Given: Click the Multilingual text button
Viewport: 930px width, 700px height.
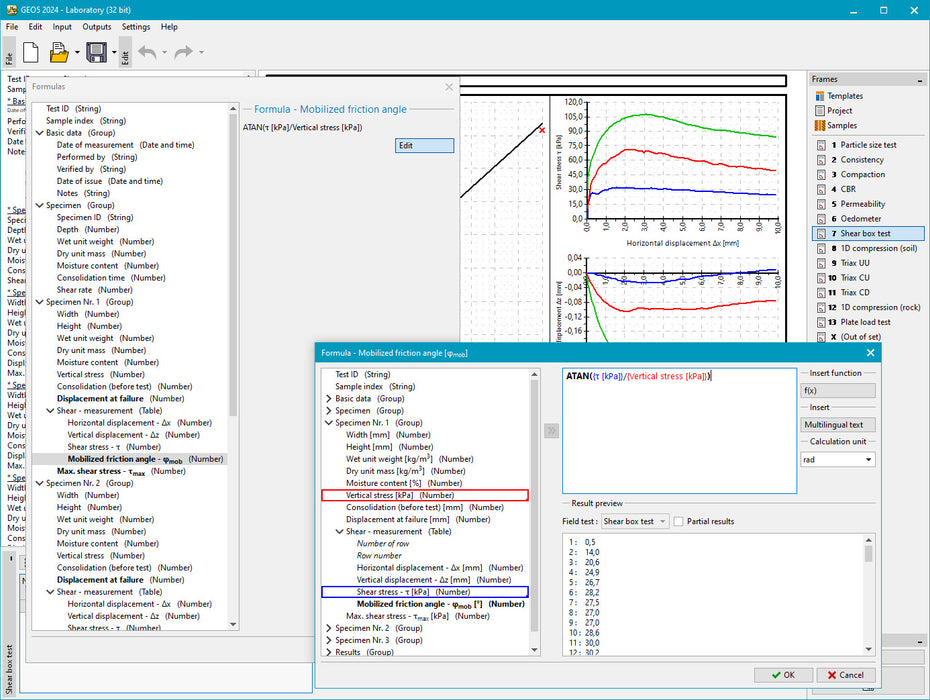Looking at the screenshot, I should point(838,425).
